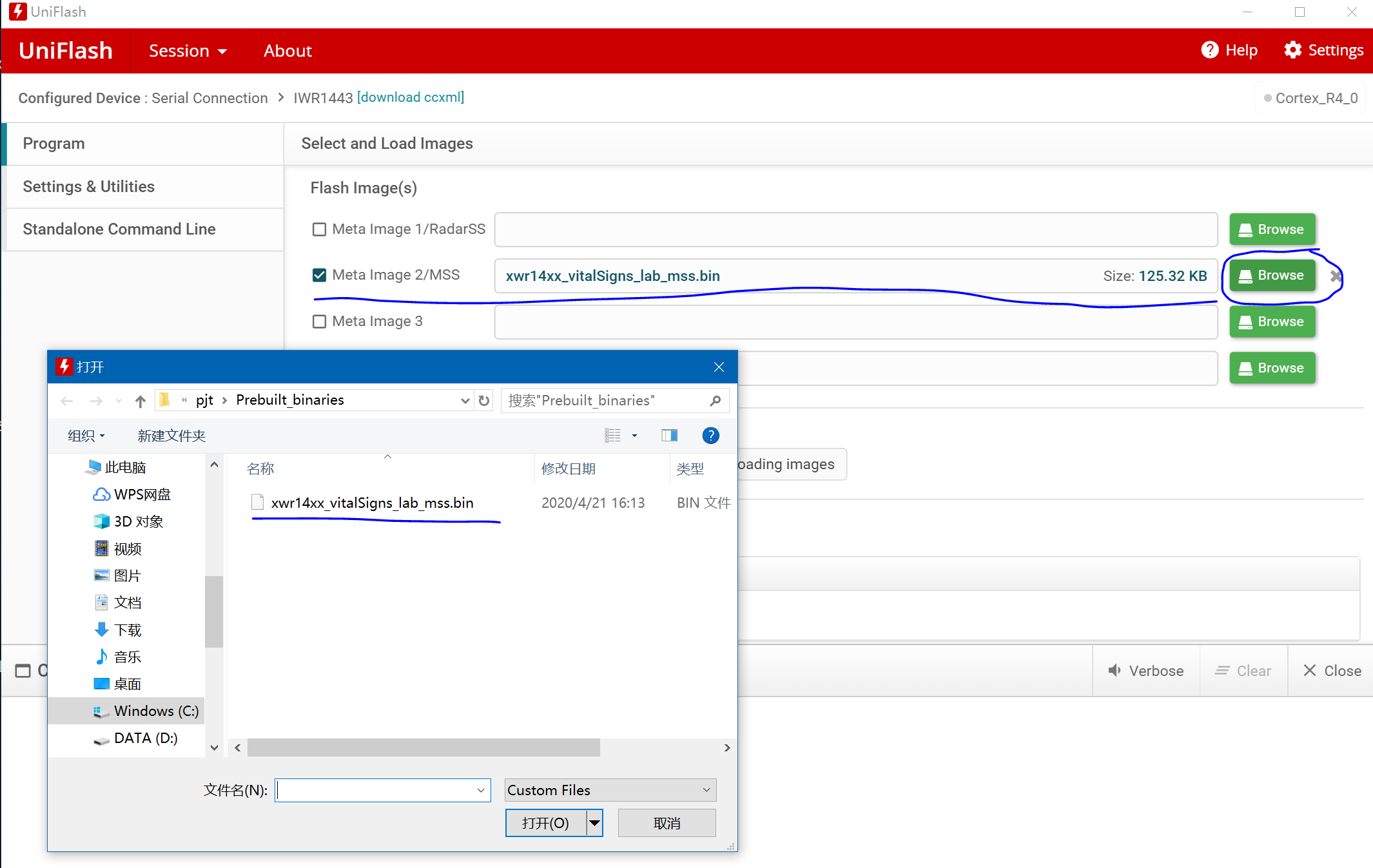
Task: Browse for Meta Image 1/RadarSS file
Action: 1272,229
